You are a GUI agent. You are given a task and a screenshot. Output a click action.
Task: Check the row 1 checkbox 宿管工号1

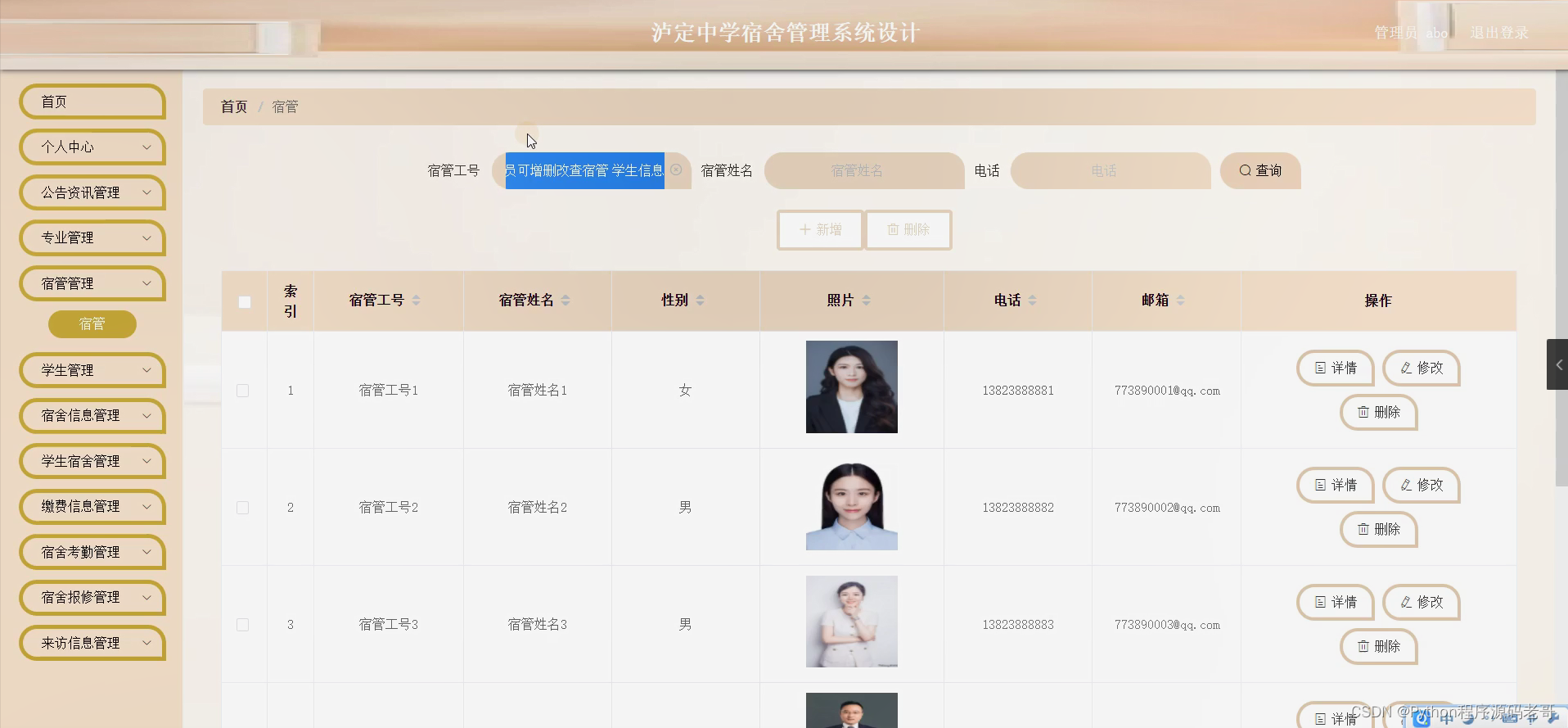point(242,391)
